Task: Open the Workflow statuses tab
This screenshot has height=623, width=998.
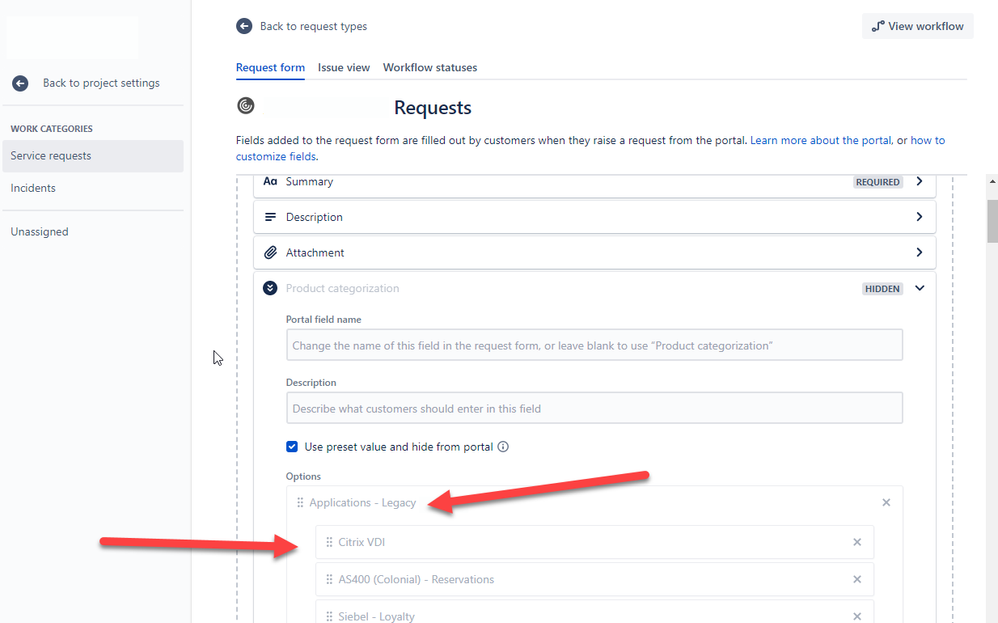Action: click(430, 67)
